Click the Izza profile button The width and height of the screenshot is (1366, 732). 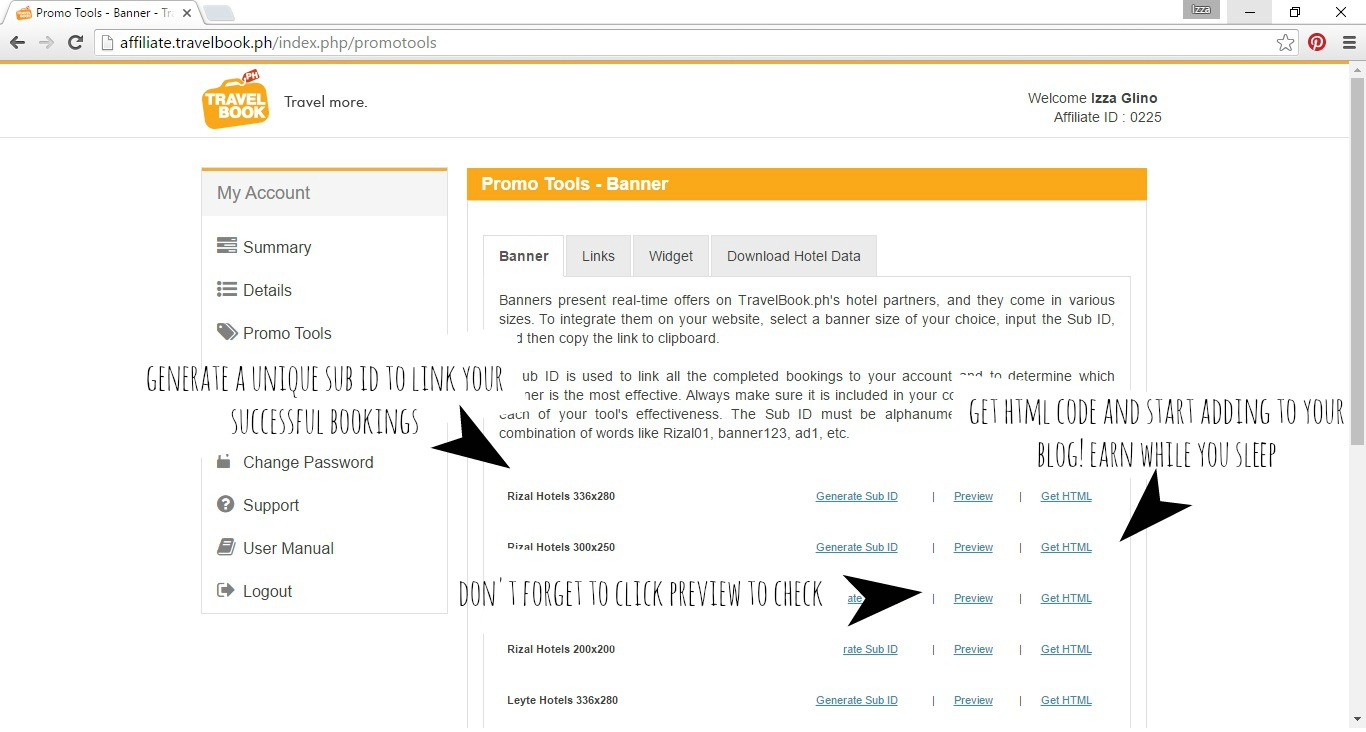[1201, 10]
